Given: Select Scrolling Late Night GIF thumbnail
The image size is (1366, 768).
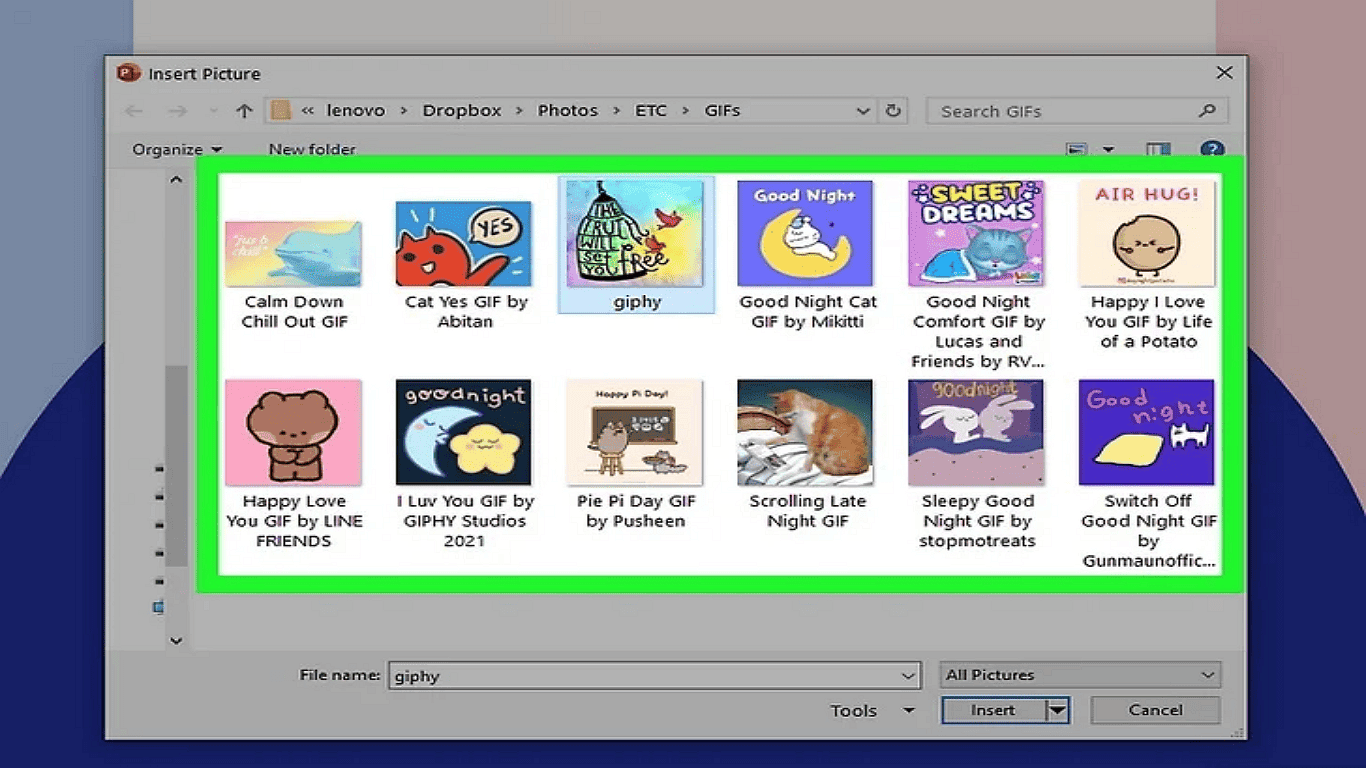Looking at the screenshot, I should coord(805,432).
